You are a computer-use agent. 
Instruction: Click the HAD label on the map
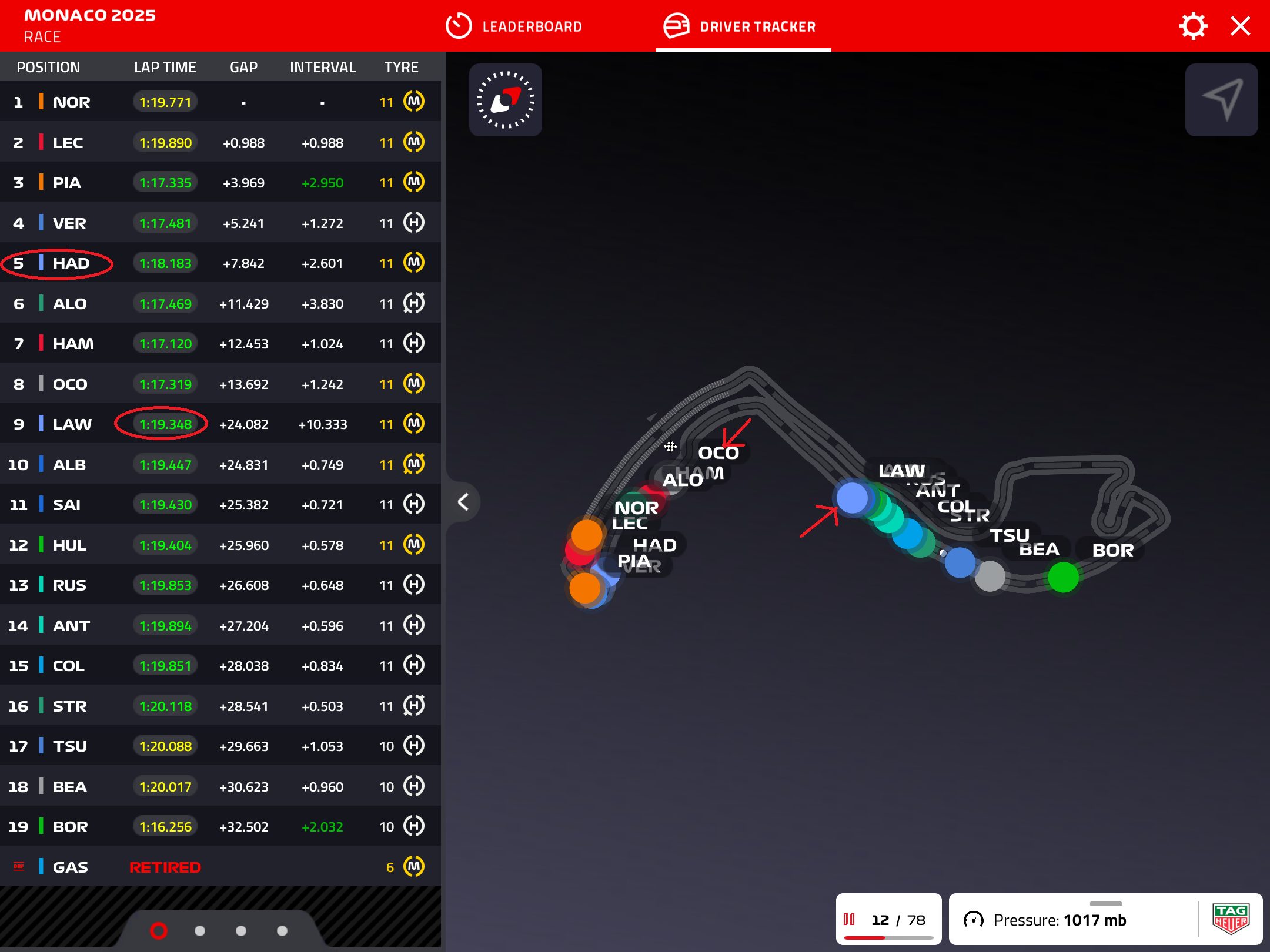tap(654, 545)
